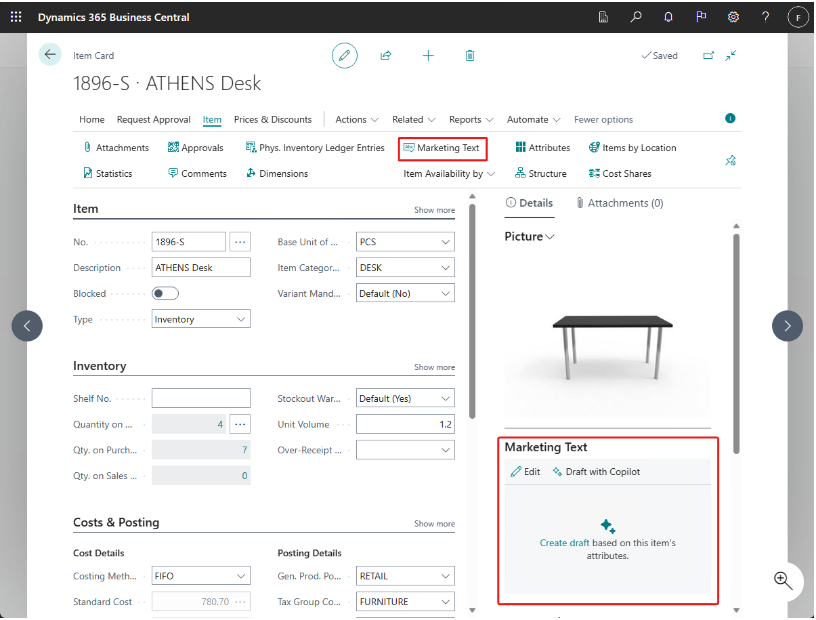Go back with the arrow button

50,54
